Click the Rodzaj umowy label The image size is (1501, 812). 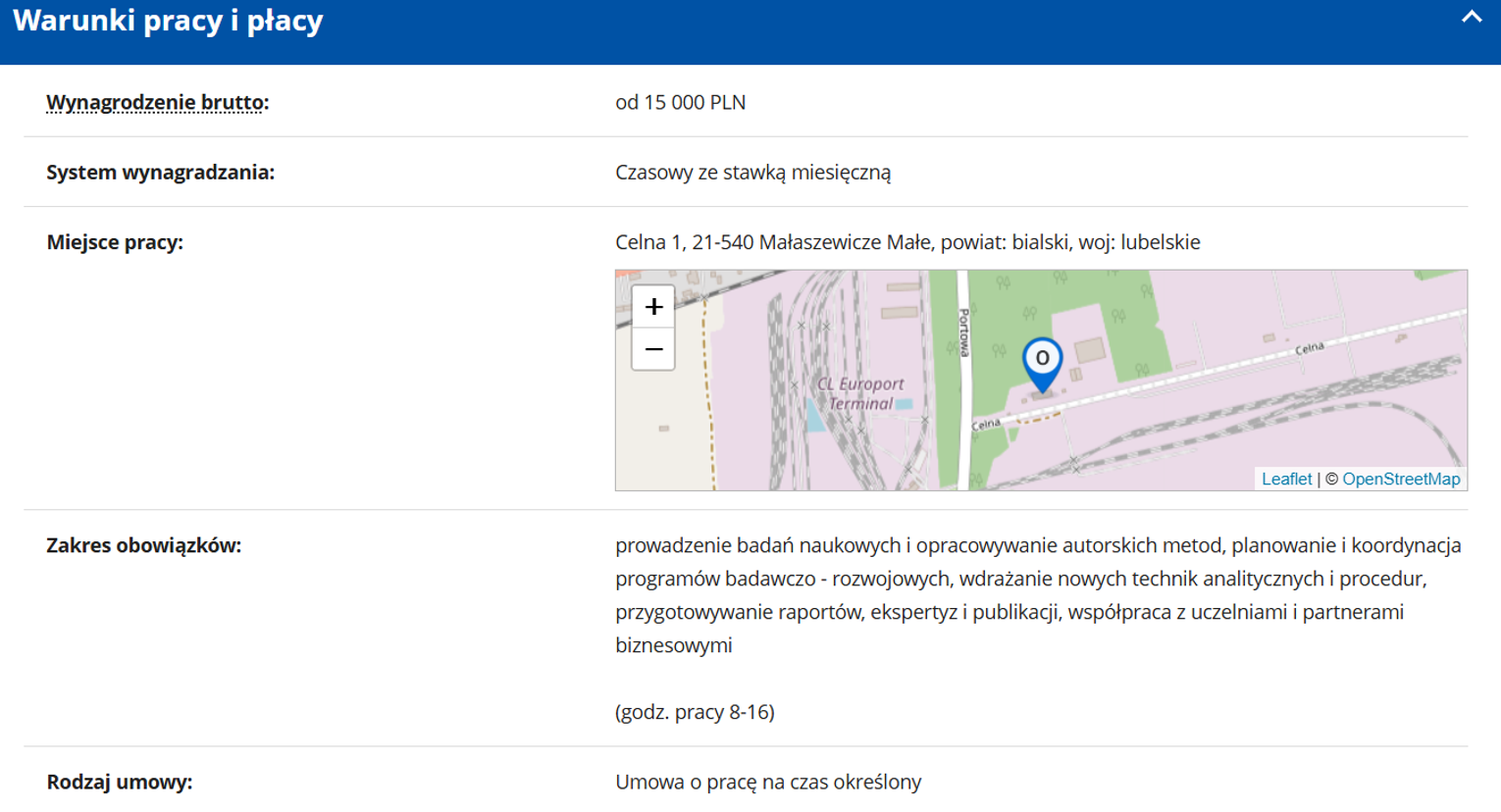119,783
